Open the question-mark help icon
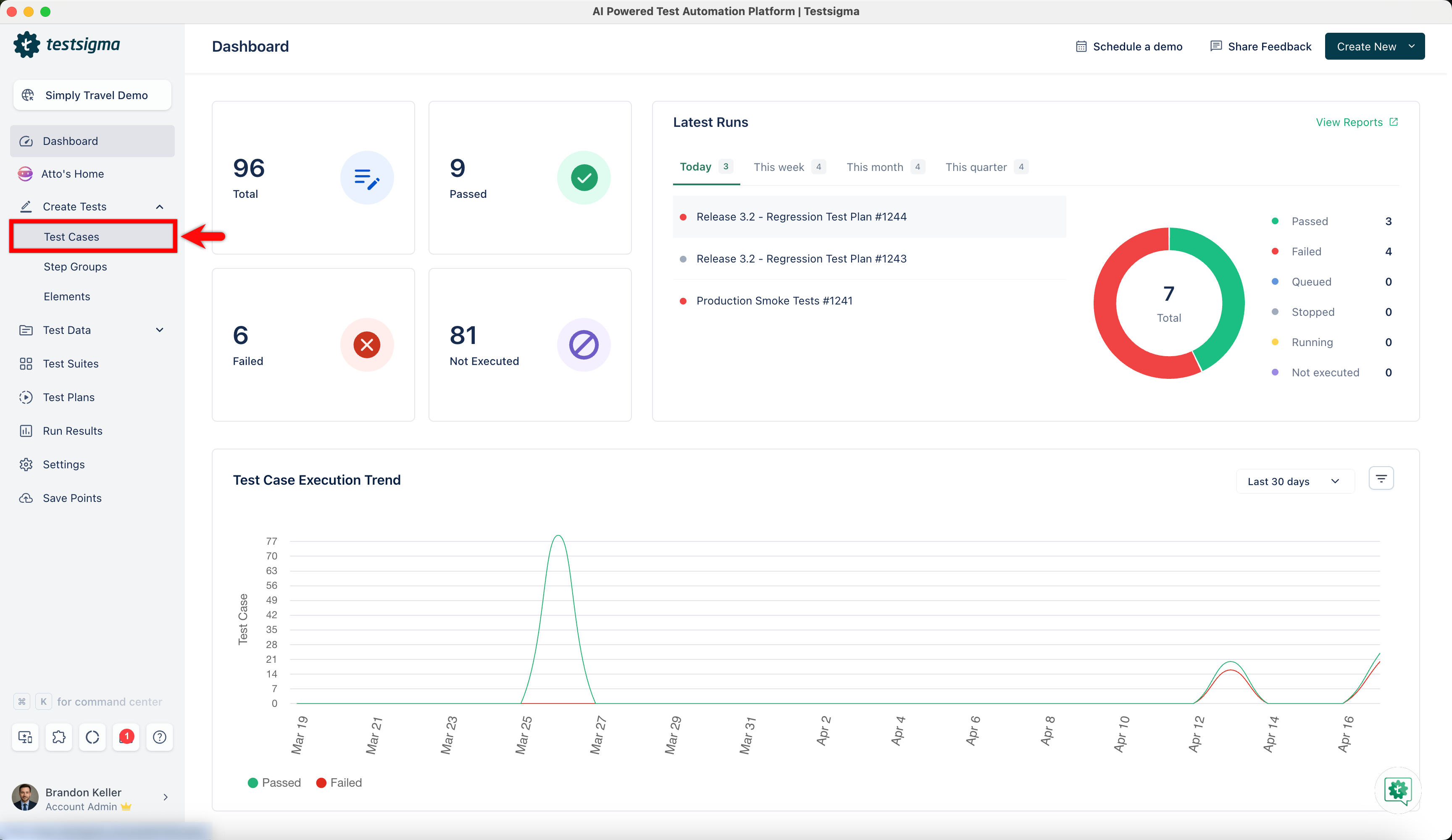This screenshot has width=1452, height=840. click(160, 737)
